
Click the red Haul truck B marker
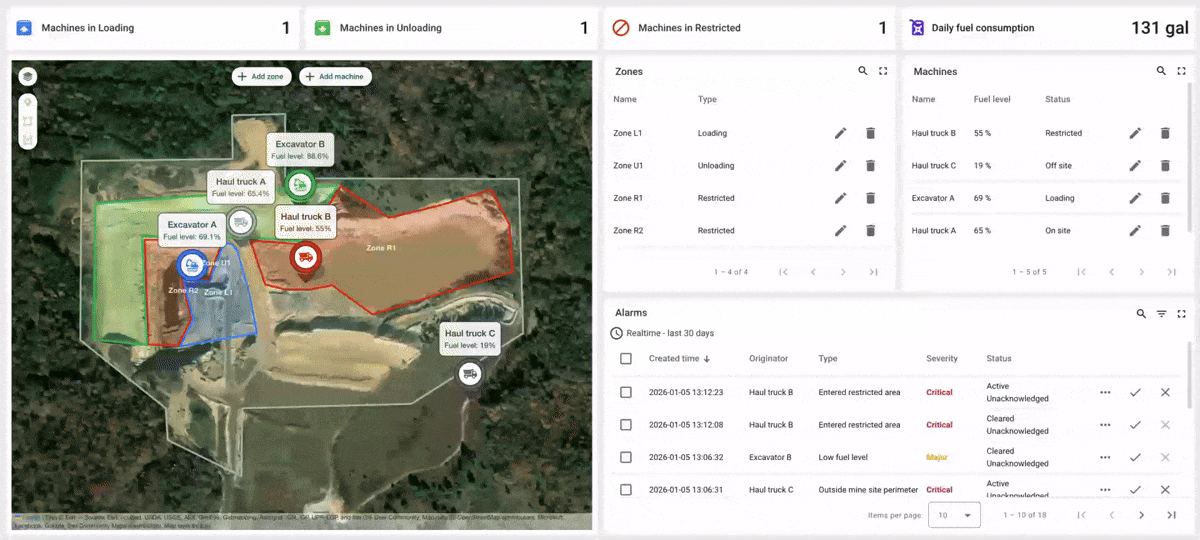click(305, 258)
